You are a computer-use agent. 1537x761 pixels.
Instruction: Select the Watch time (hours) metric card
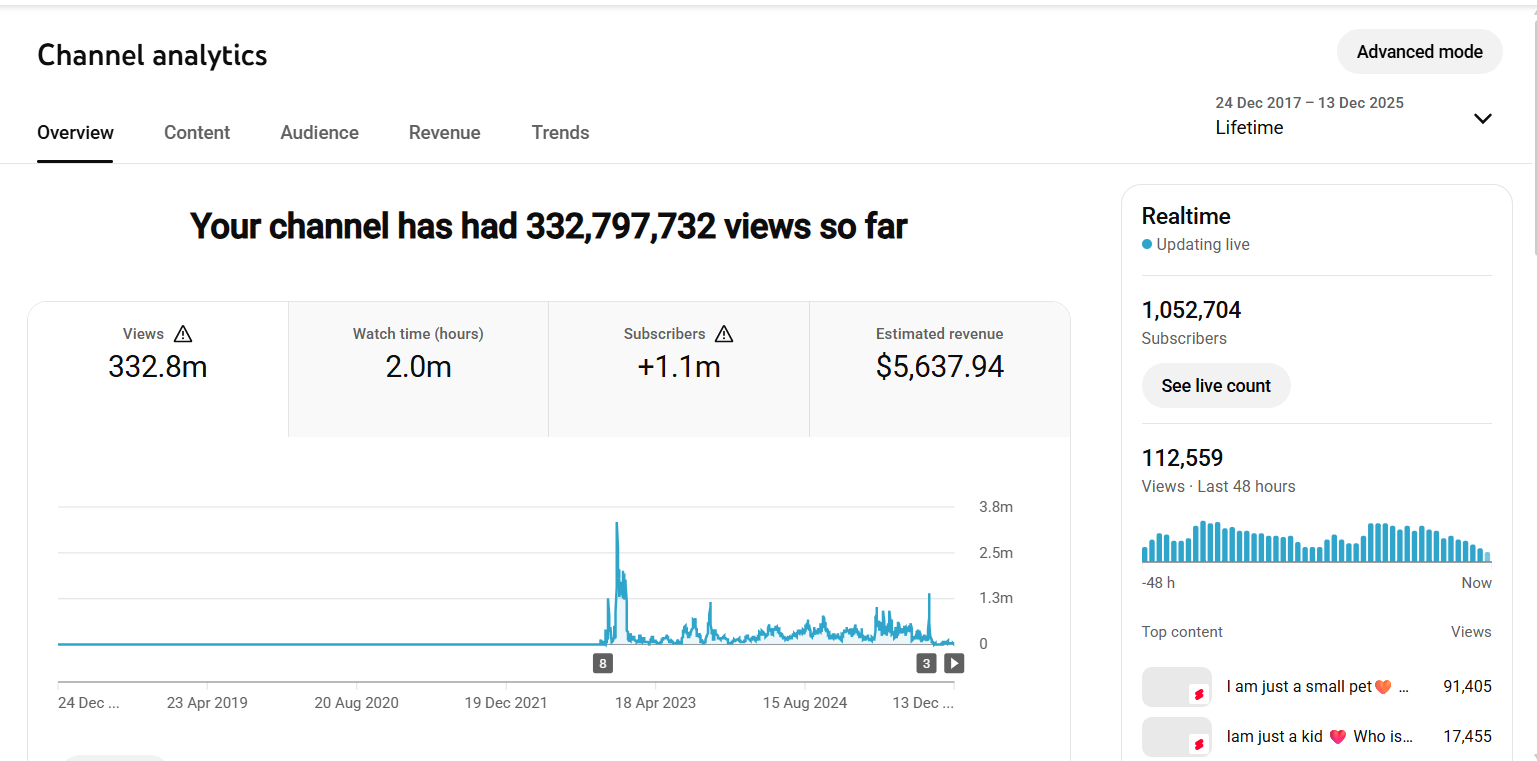click(x=418, y=368)
